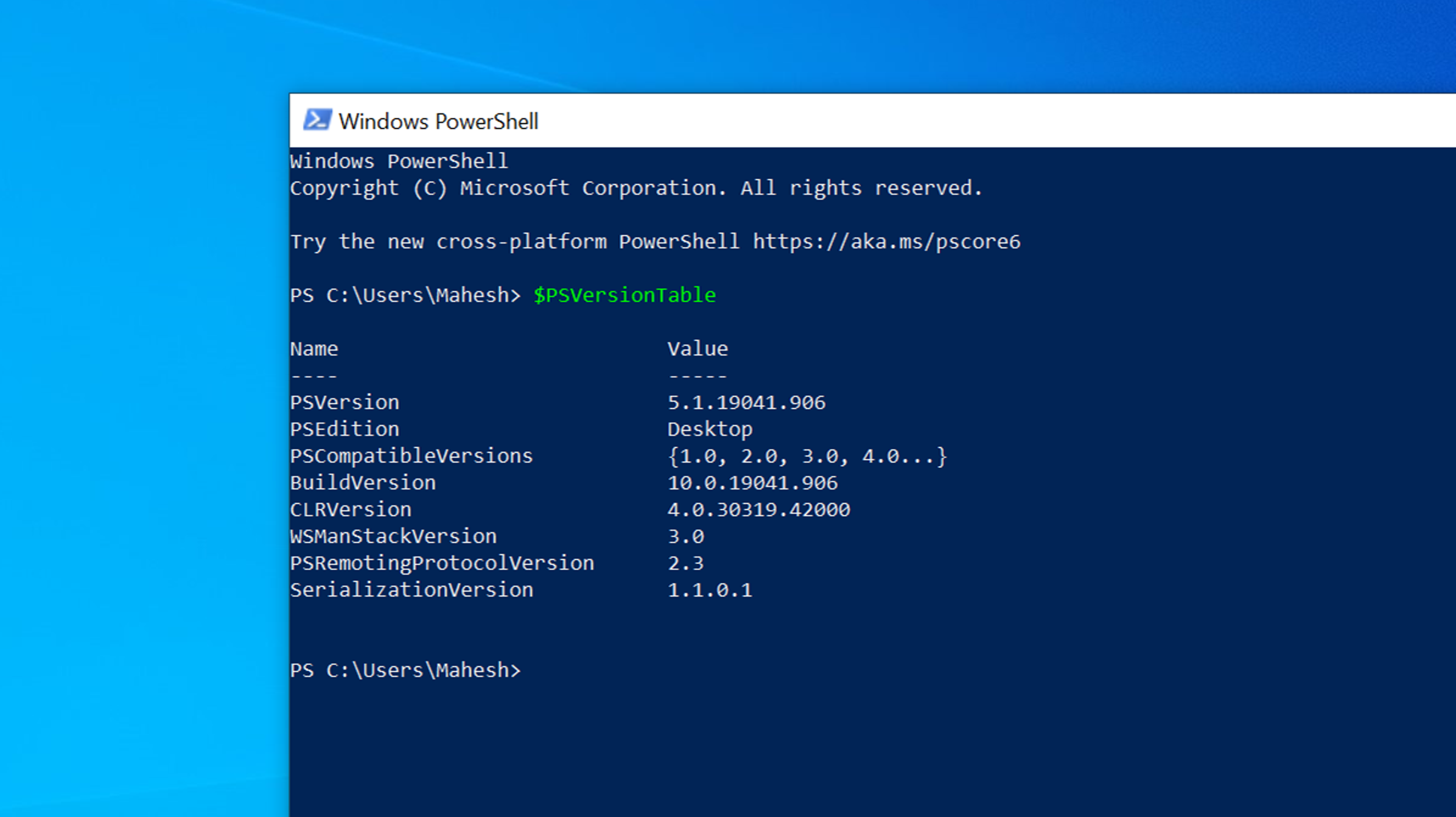Click the cross-platform PowerShell message

coord(517,242)
